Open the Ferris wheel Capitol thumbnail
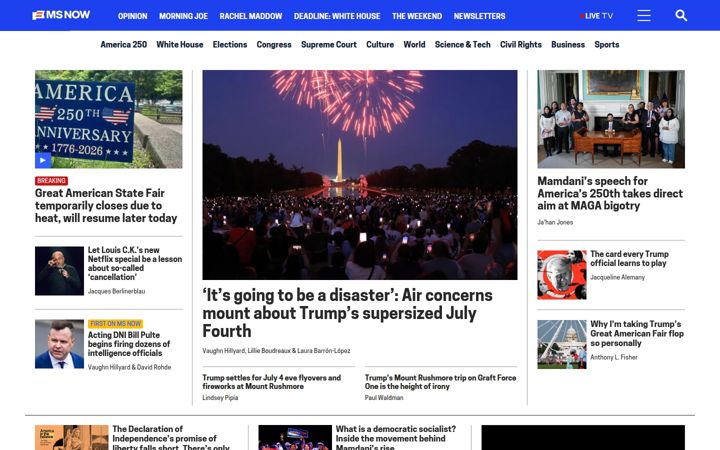Screen dimensions: 720x450 562,344
